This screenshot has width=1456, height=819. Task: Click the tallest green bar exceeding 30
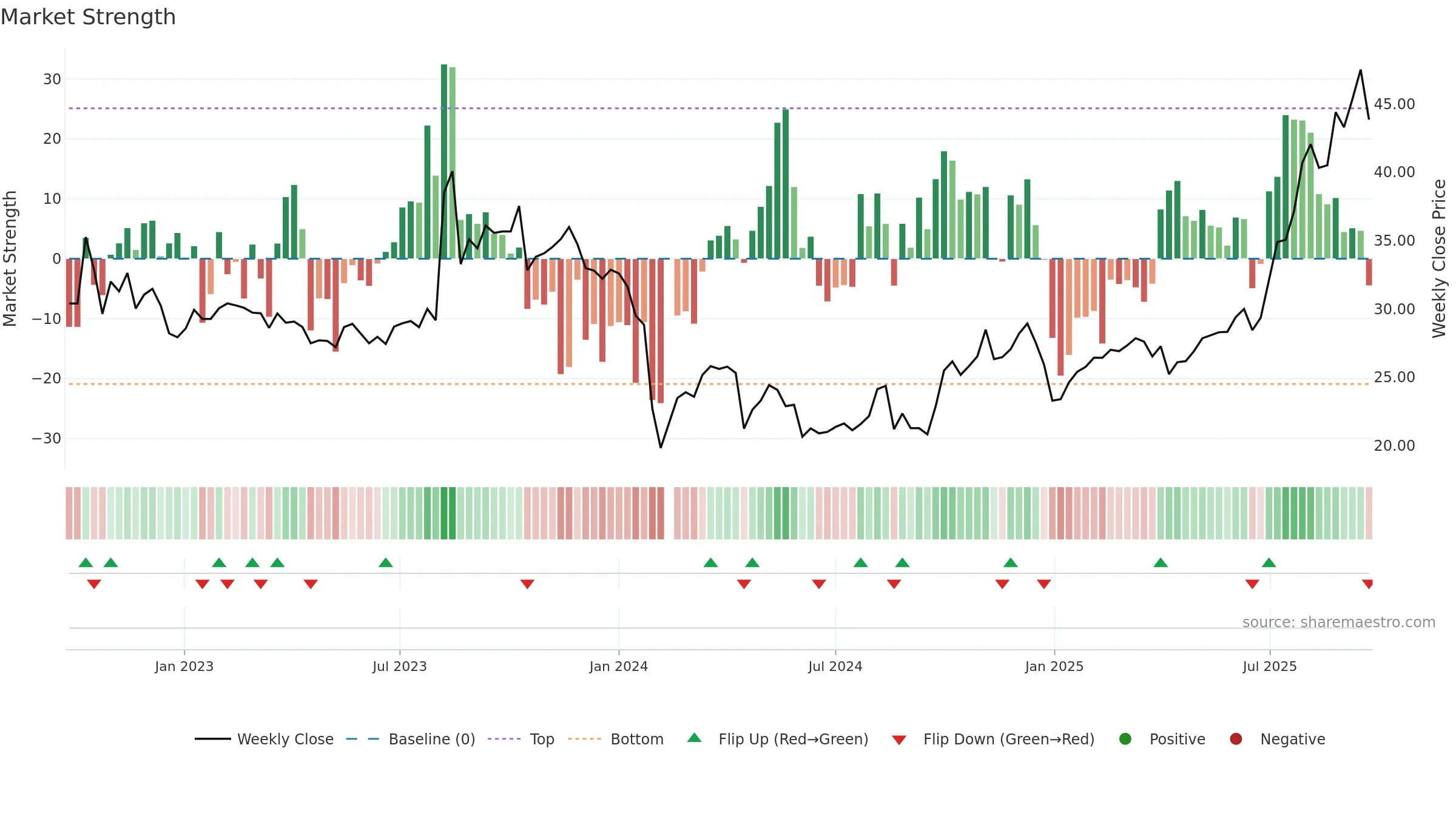pos(444,161)
